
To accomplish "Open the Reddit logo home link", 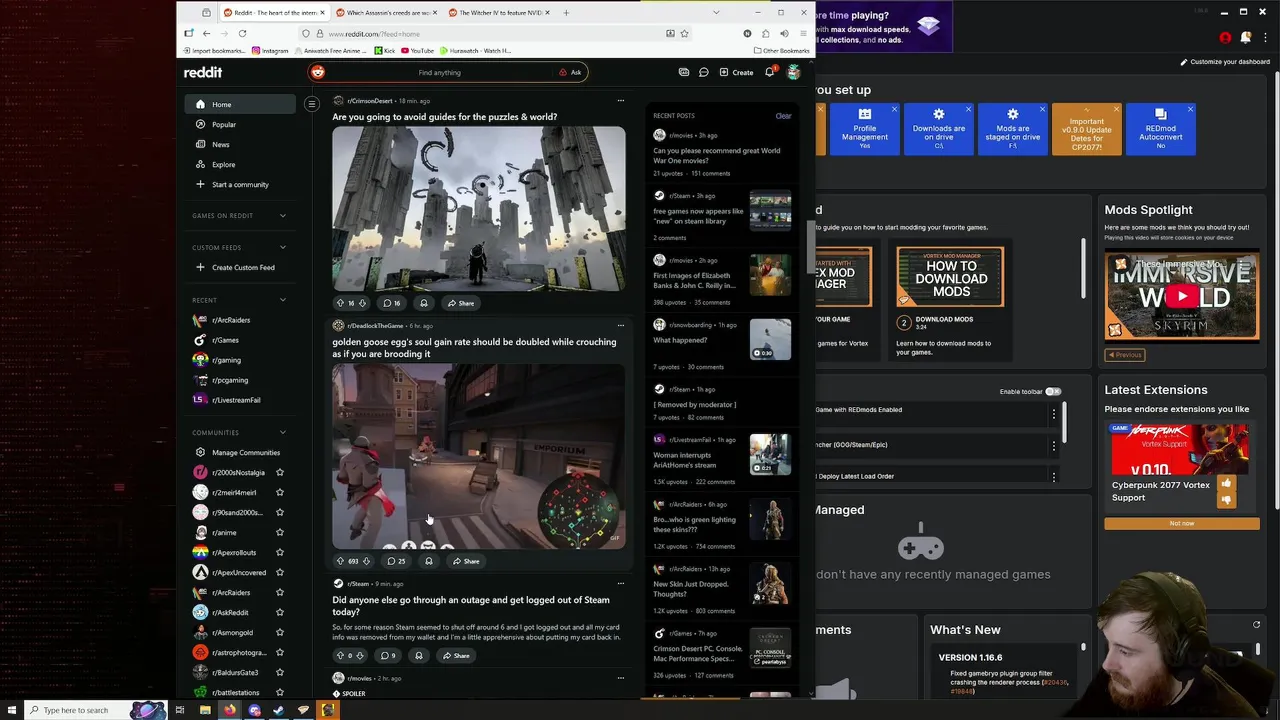I will click(x=203, y=72).
